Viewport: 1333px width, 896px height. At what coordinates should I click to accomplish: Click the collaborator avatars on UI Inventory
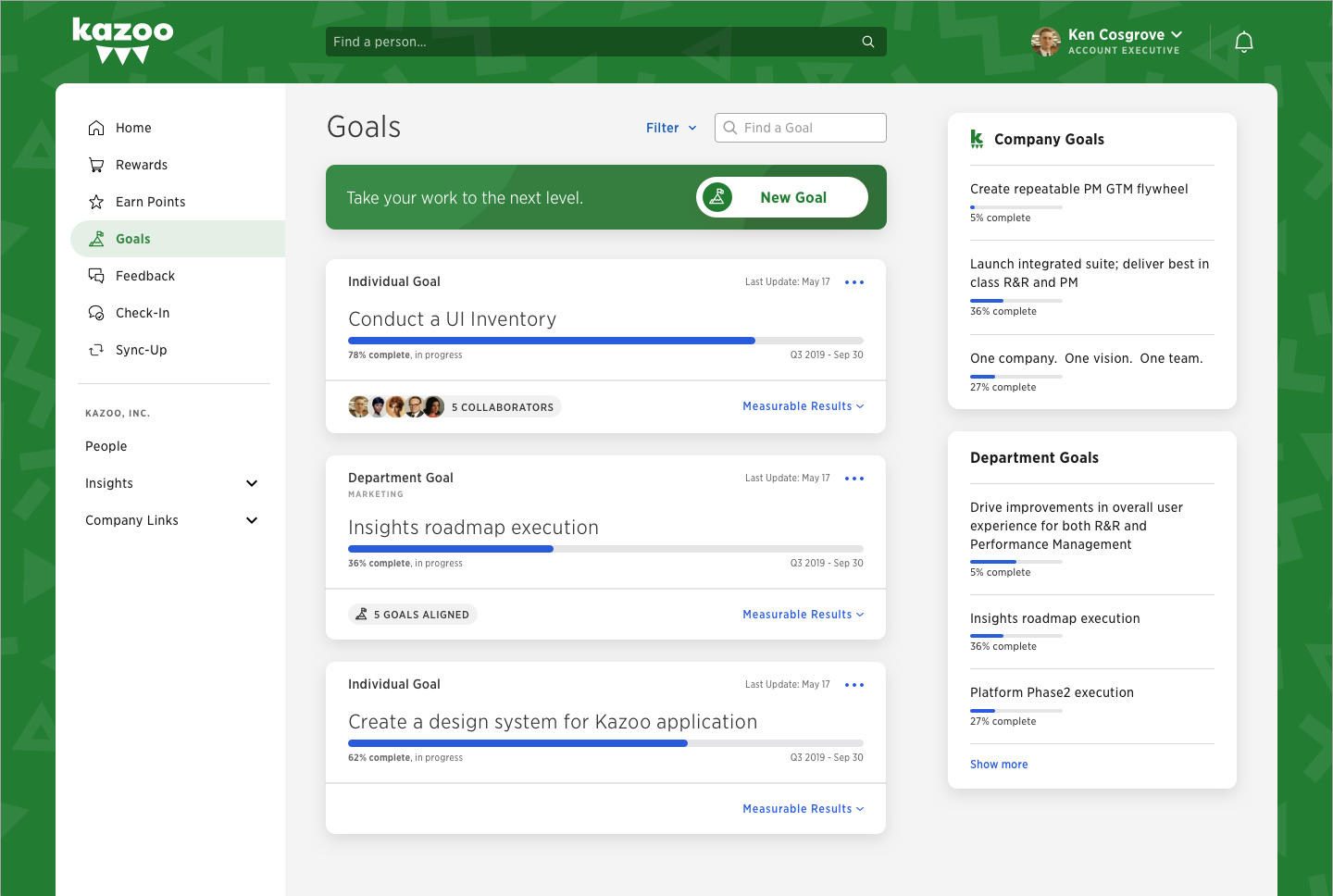coord(396,407)
